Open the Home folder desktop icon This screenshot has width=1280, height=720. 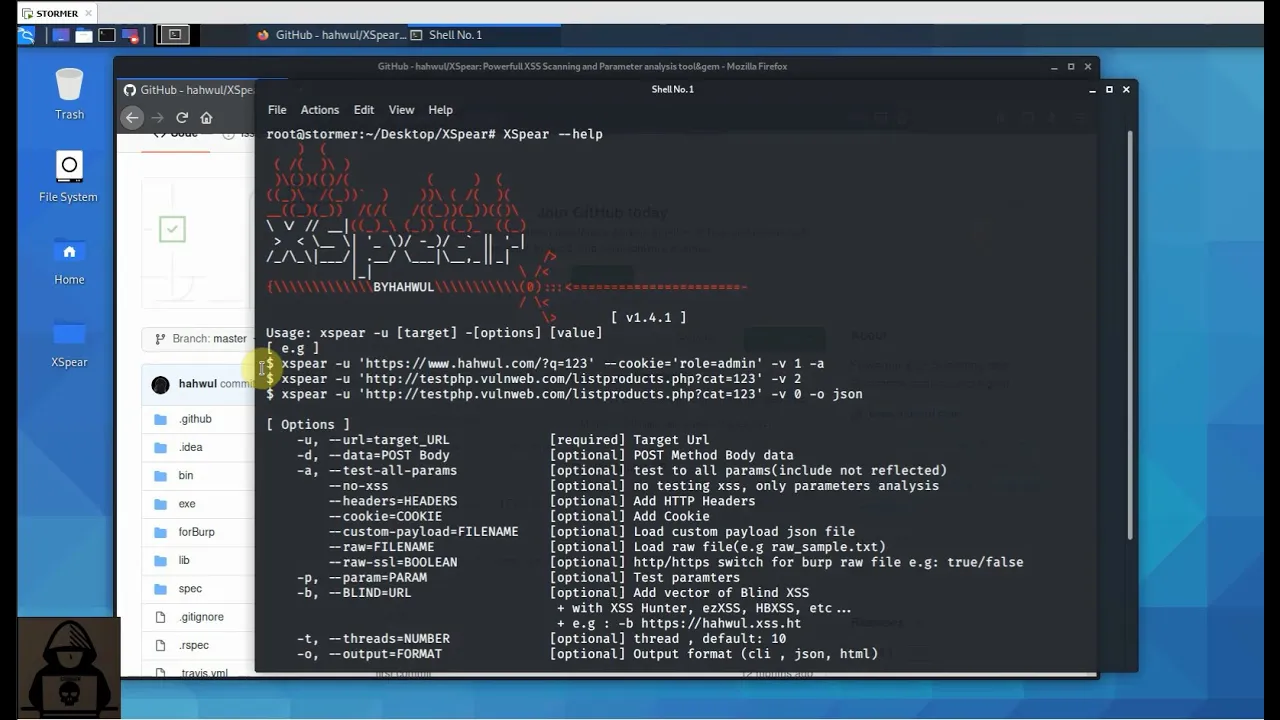[69, 260]
